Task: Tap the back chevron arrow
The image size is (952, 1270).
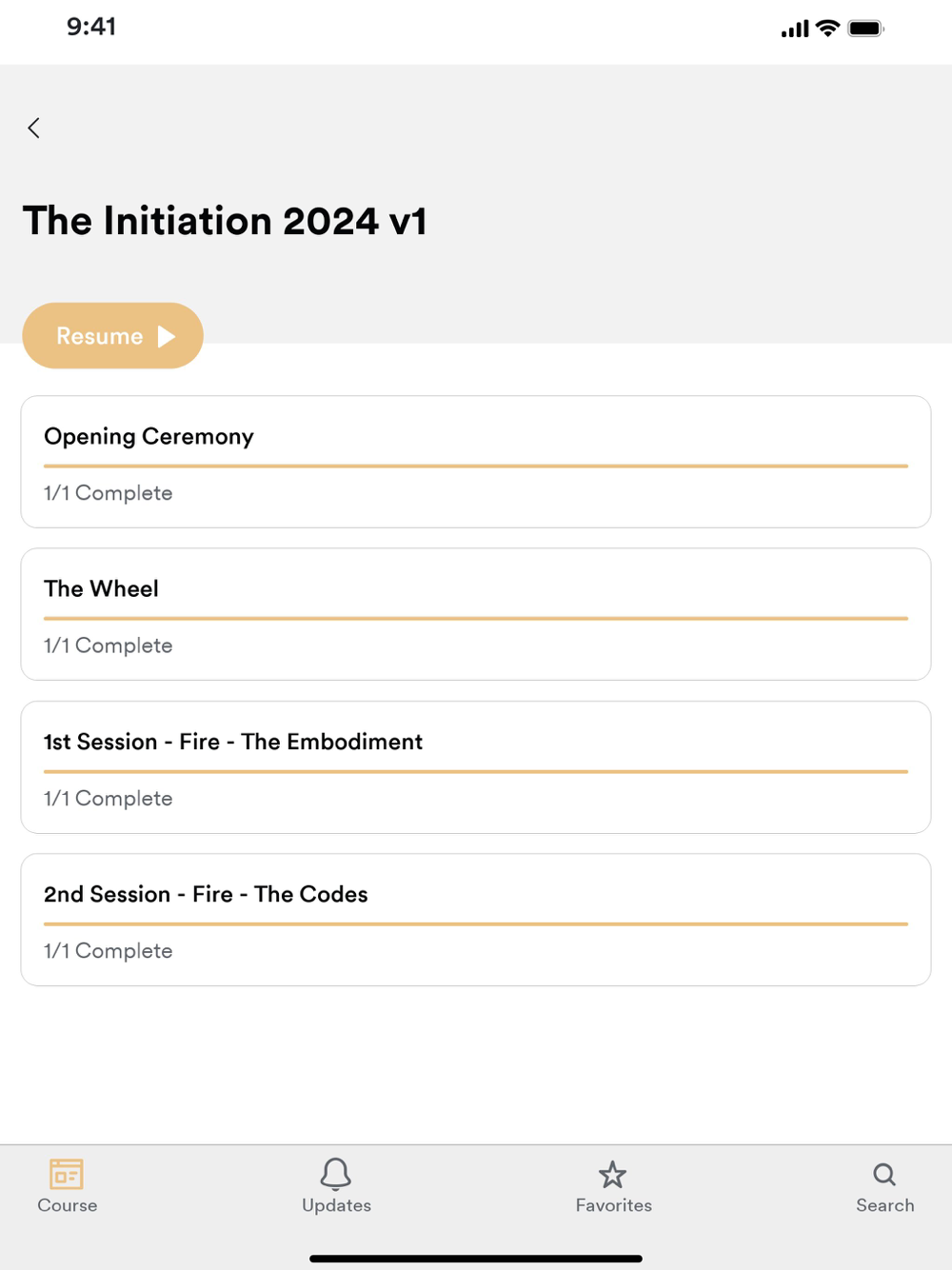Action: 34,129
